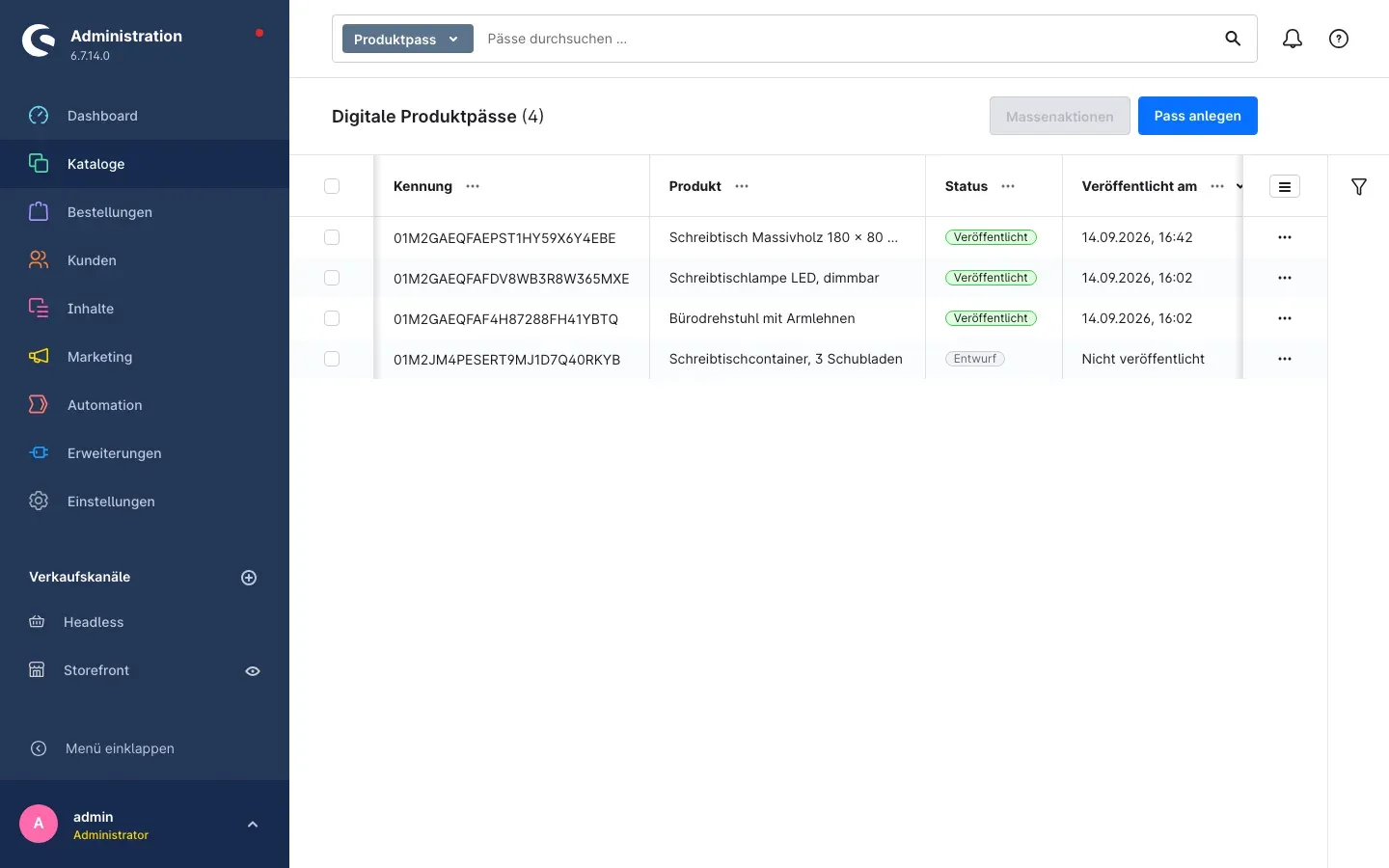1389x868 pixels.
Task: Open row actions for Schreibtischcontainer
Action: click(1285, 359)
